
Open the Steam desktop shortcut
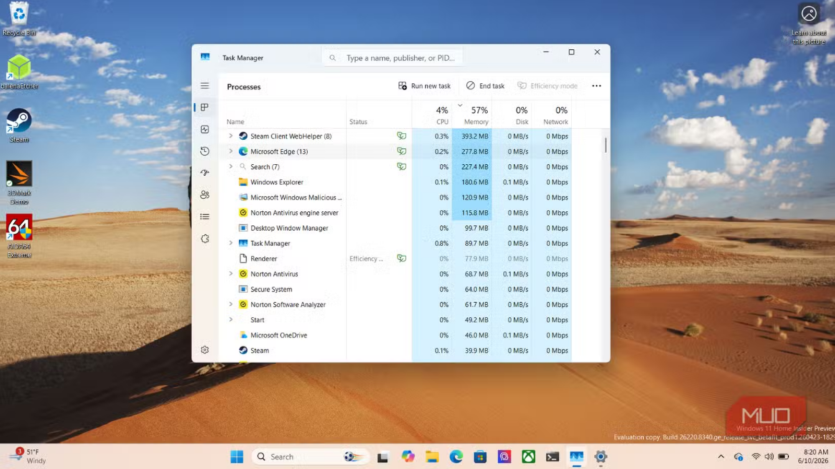tap(19, 126)
